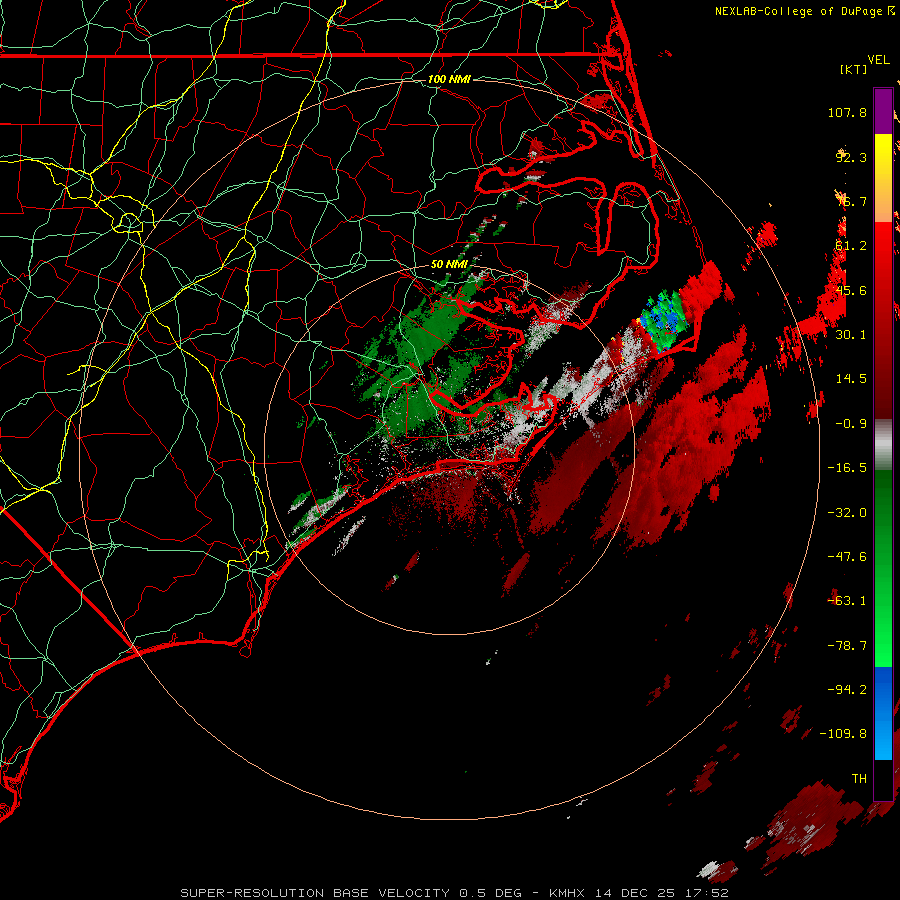
Task: Pick the blue segment of the velocity color bar
Action: [883, 713]
